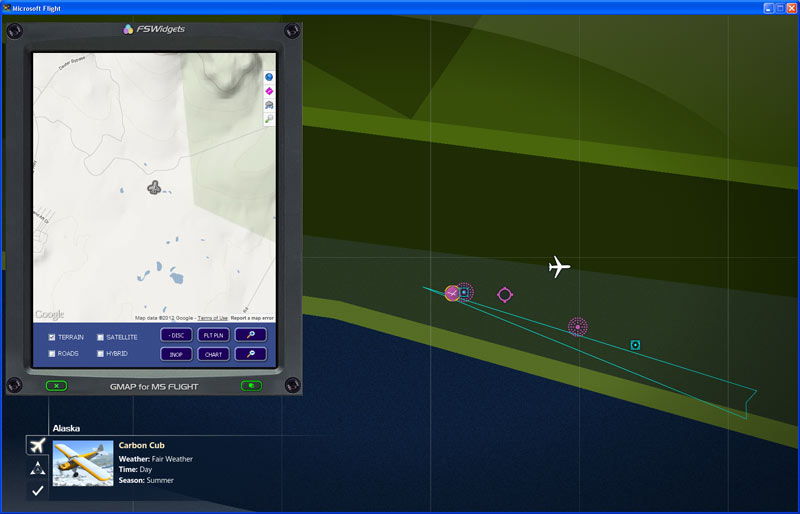The height and width of the screenshot is (514, 800).
Task: Enable the HYBRID checkbox
Action: (x=101, y=354)
